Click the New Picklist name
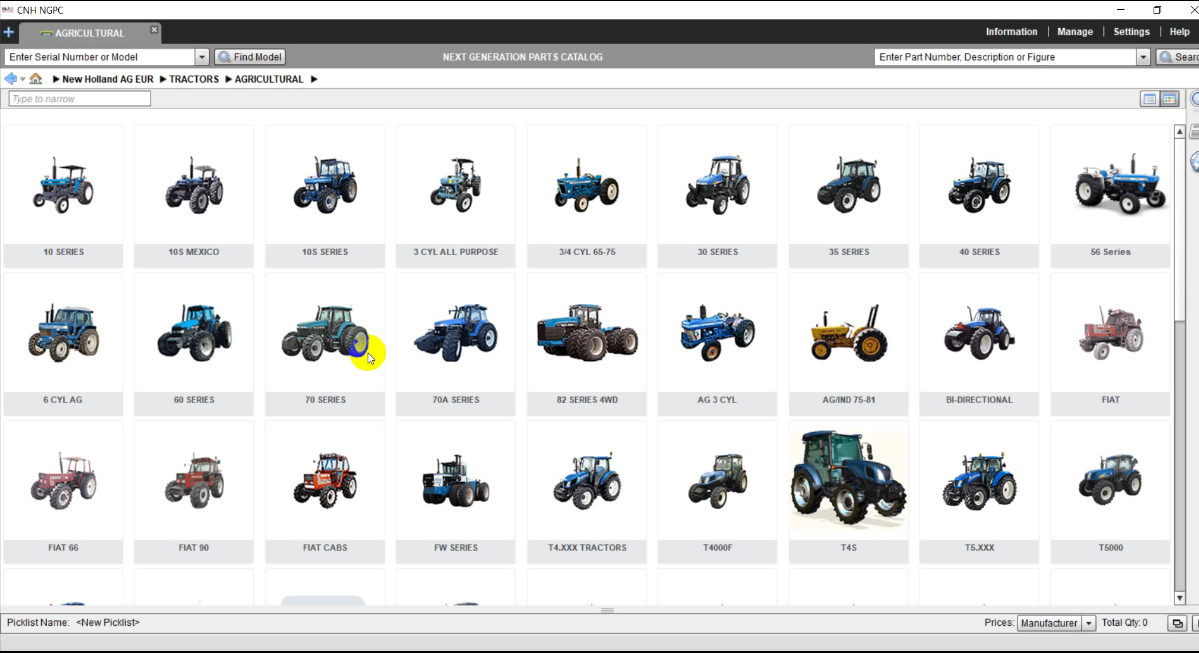This screenshot has width=1199, height=653. pyautogui.click(x=108, y=622)
